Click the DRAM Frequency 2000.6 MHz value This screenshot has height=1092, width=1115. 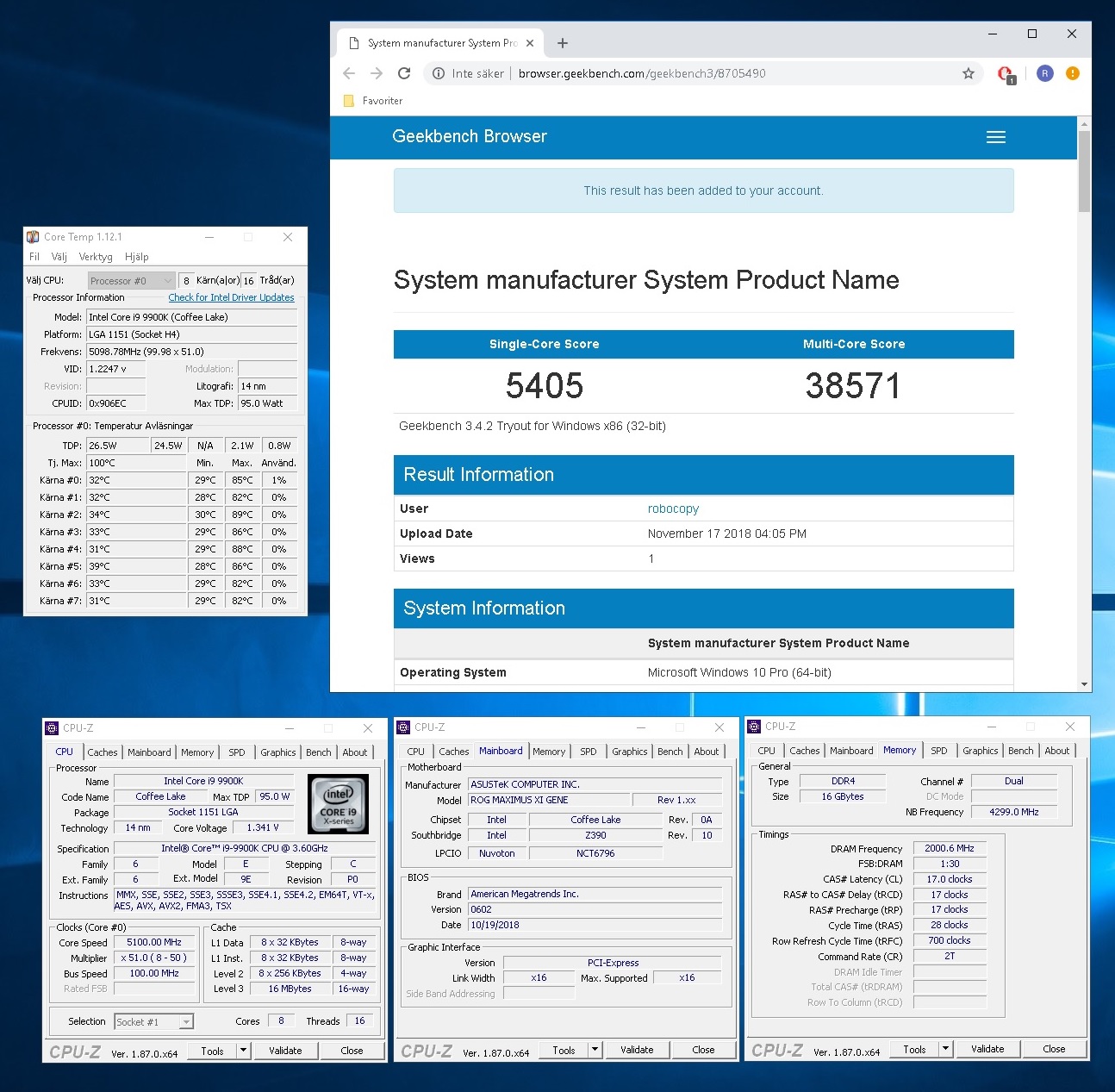pyautogui.click(x=950, y=848)
